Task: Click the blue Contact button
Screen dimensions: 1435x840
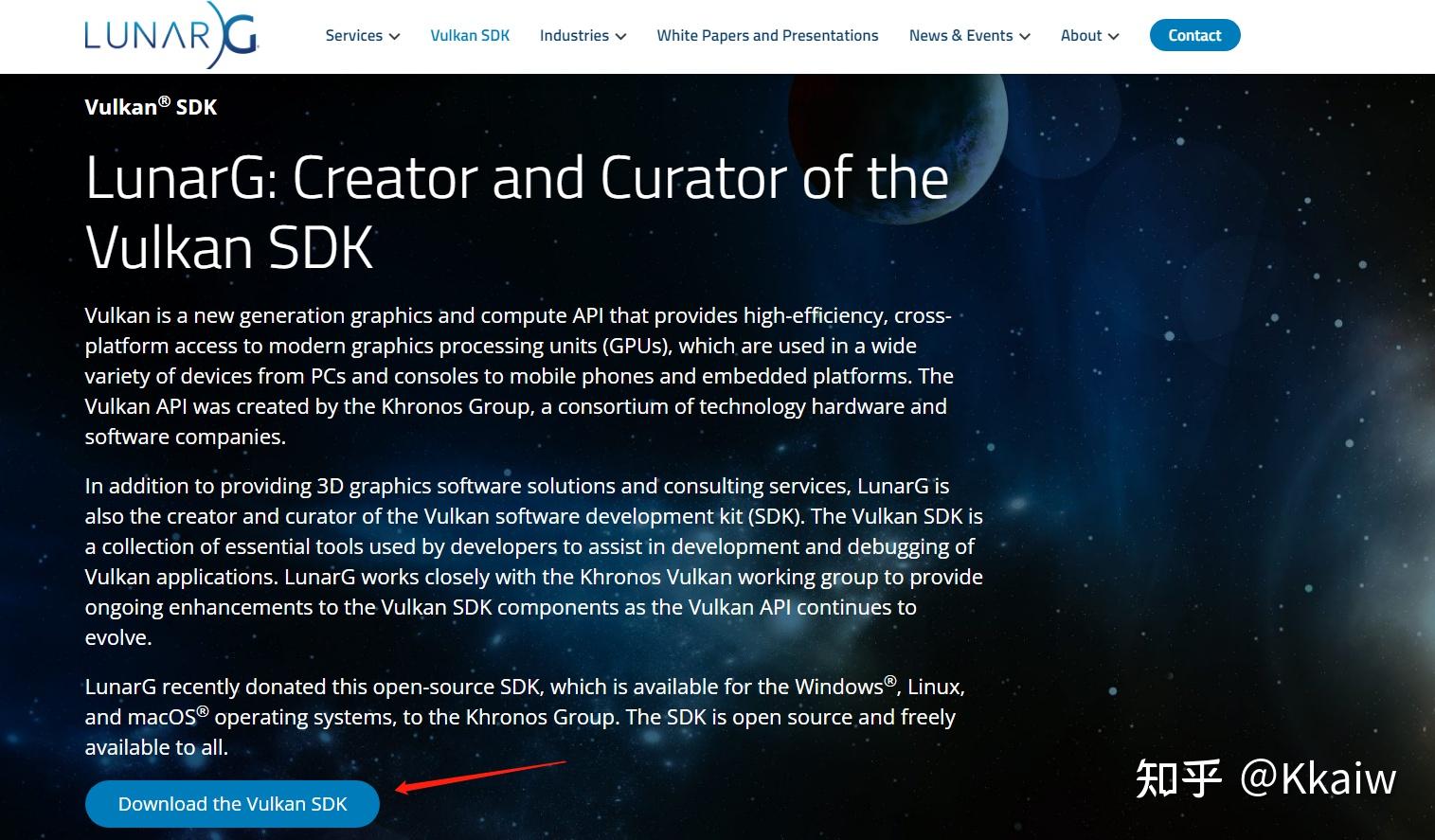Action: 1194,35
